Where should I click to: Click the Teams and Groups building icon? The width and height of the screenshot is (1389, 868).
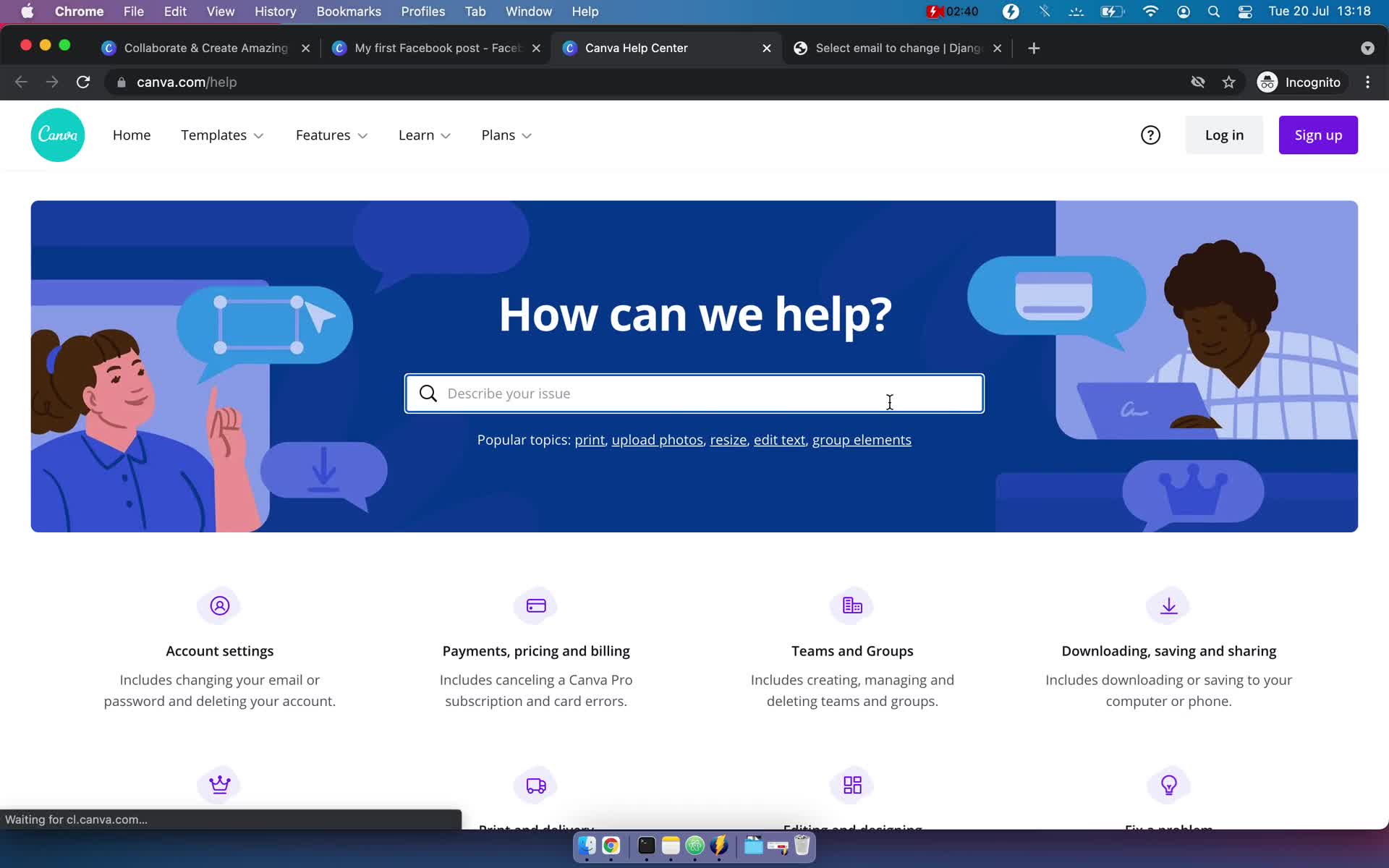(x=852, y=605)
